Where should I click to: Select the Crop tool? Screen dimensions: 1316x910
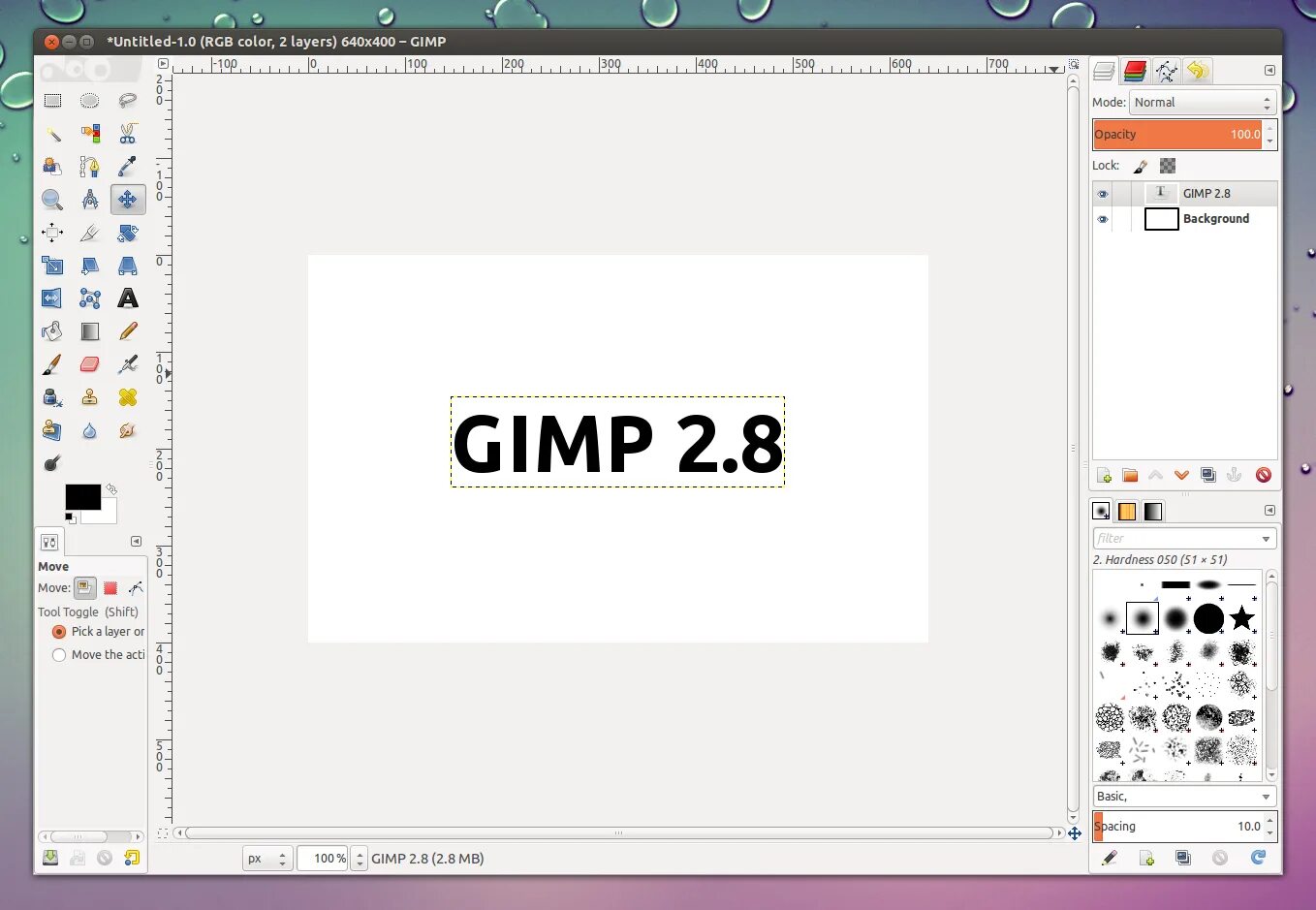90,233
